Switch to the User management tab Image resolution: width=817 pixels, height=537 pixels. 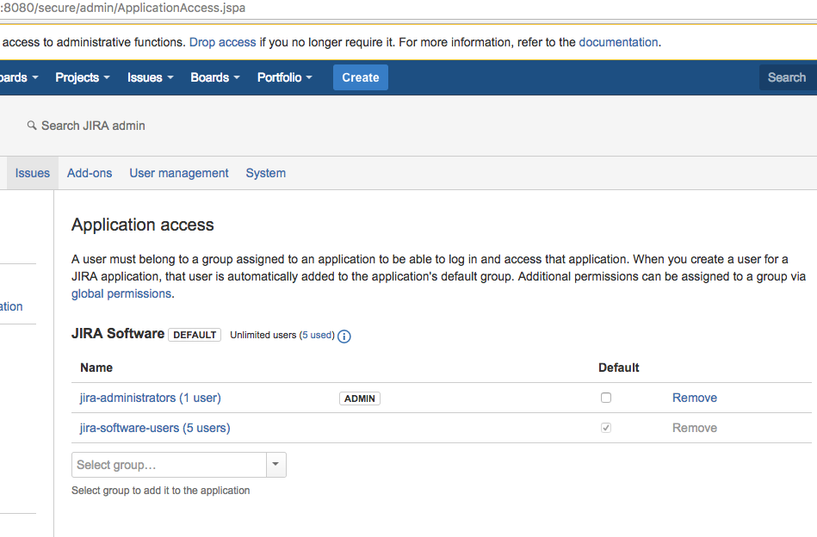pyautogui.click(x=179, y=173)
